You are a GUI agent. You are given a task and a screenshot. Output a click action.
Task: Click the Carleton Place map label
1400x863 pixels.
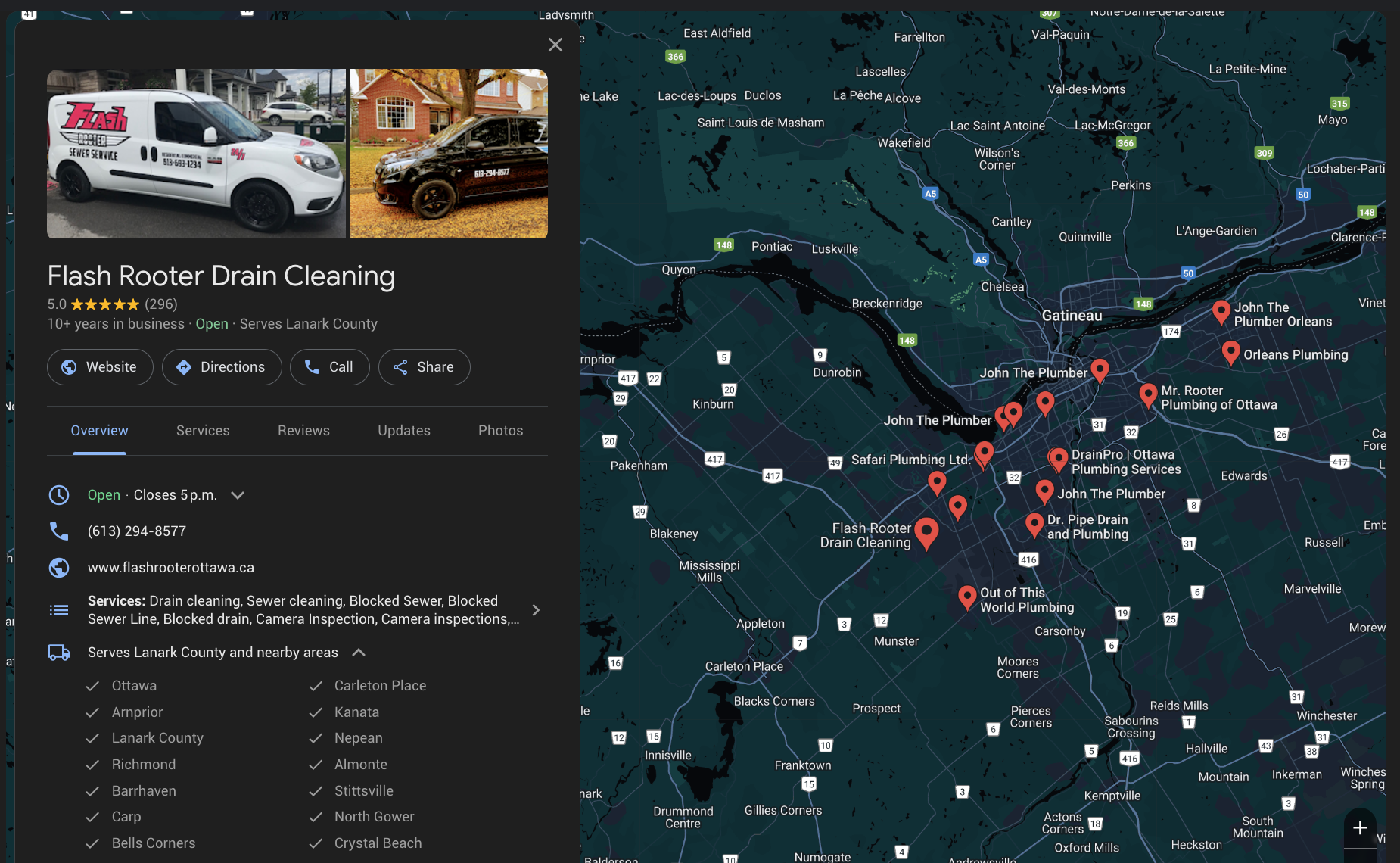[744, 666]
